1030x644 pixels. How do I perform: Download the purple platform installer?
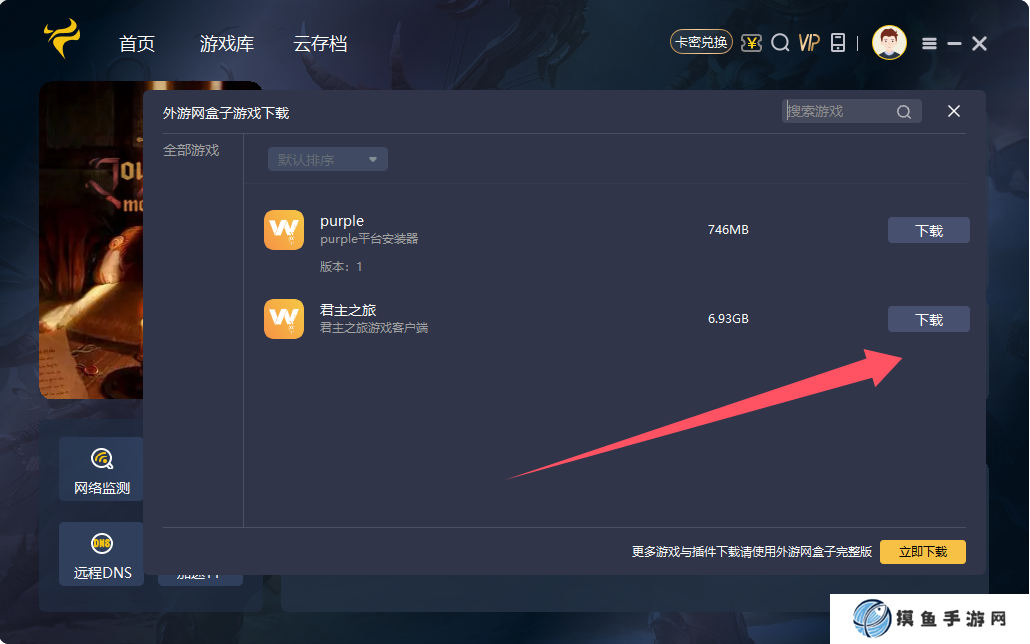pyautogui.click(x=928, y=230)
